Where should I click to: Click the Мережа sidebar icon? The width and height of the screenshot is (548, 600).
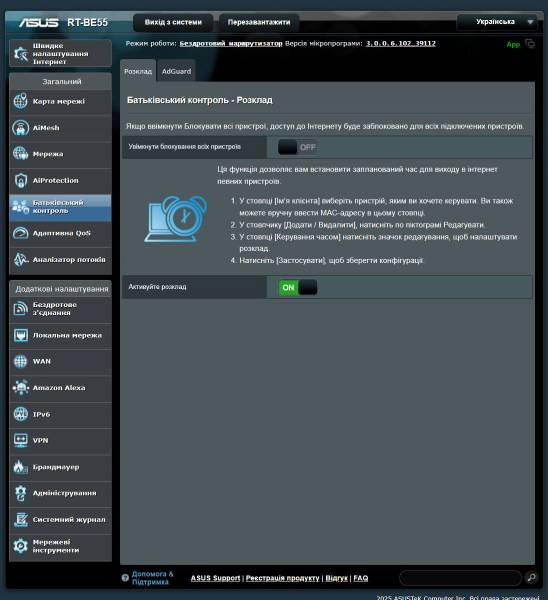(x=21, y=154)
